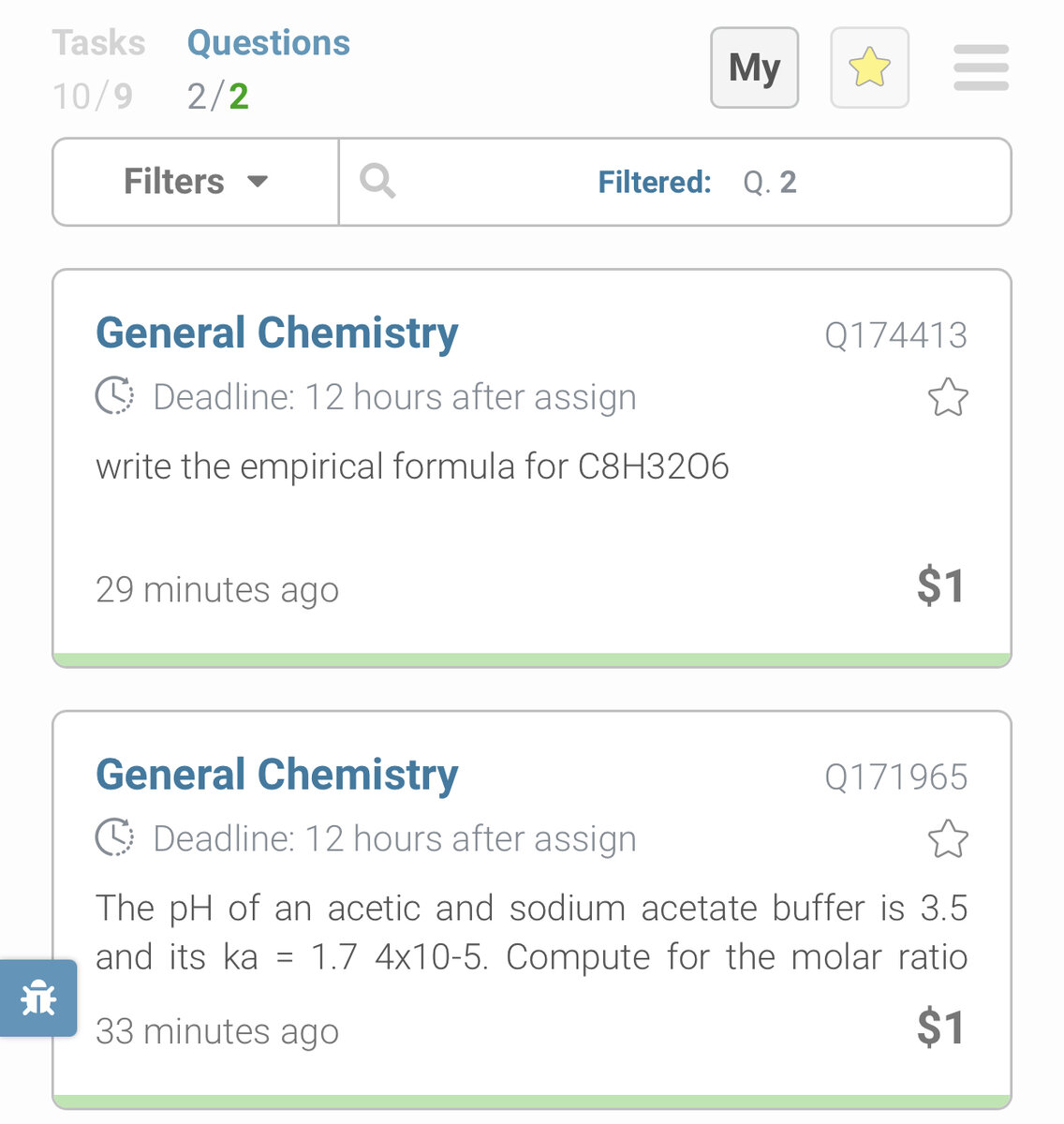Toggle the yellow star favorites filter
This screenshot has width=1064, height=1124.
pyautogui.click(x=869, y=67)
